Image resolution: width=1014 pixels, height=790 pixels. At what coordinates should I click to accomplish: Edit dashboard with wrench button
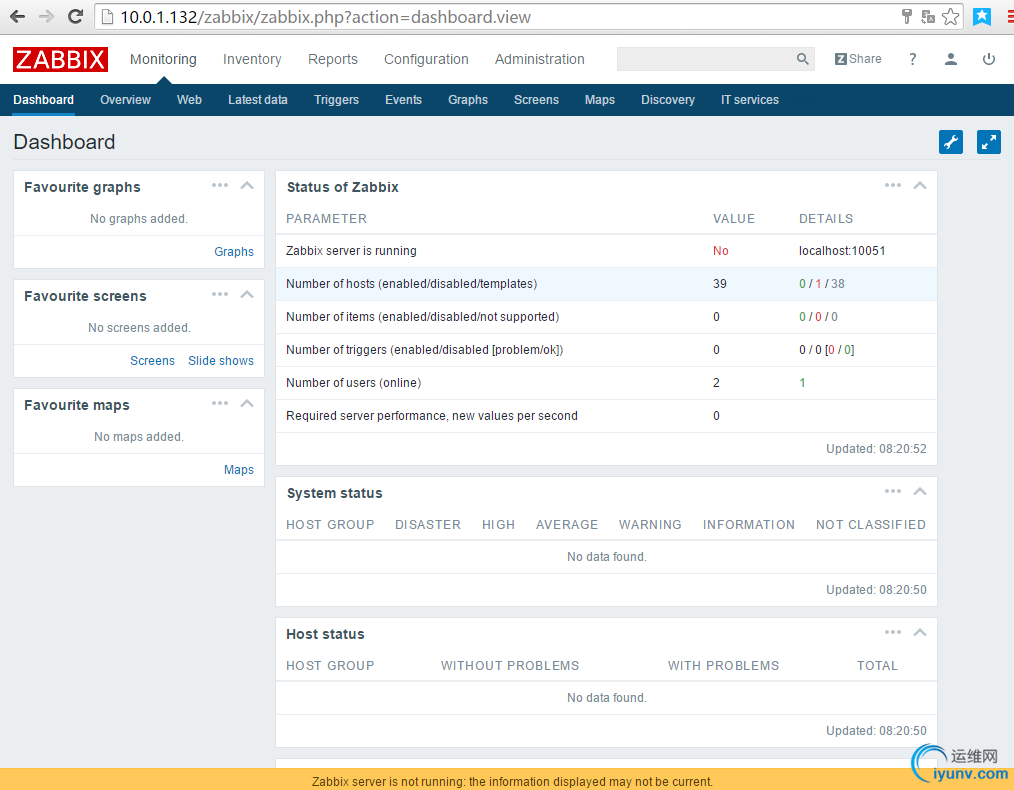951,142
